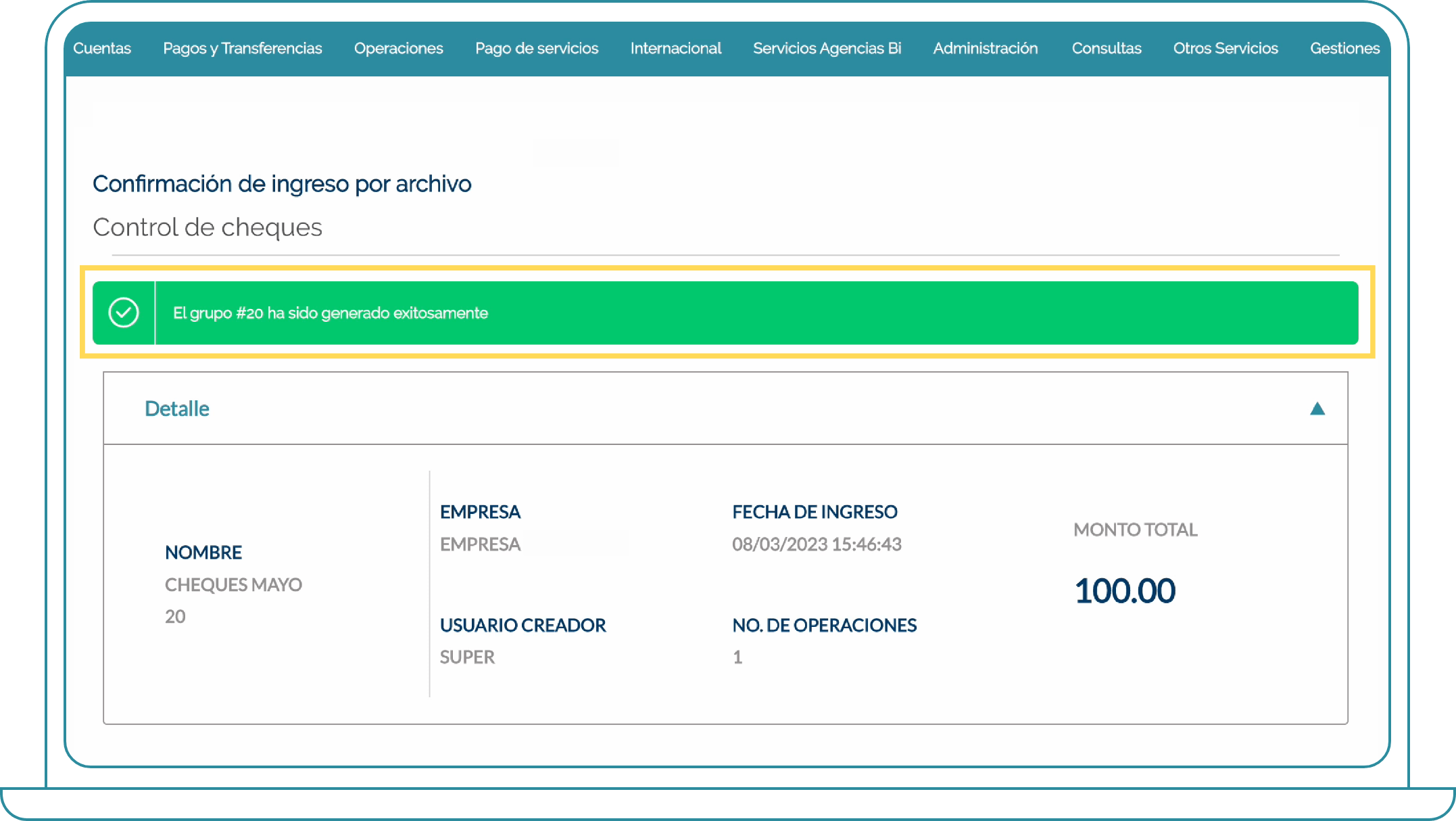Click the group #20 success message

[331, 313]
